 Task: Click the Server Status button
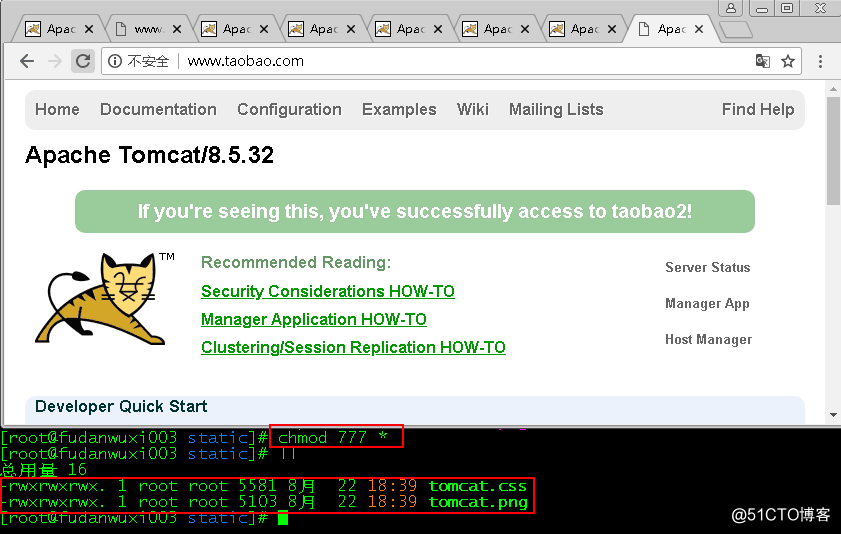click(x=707, y=267)
